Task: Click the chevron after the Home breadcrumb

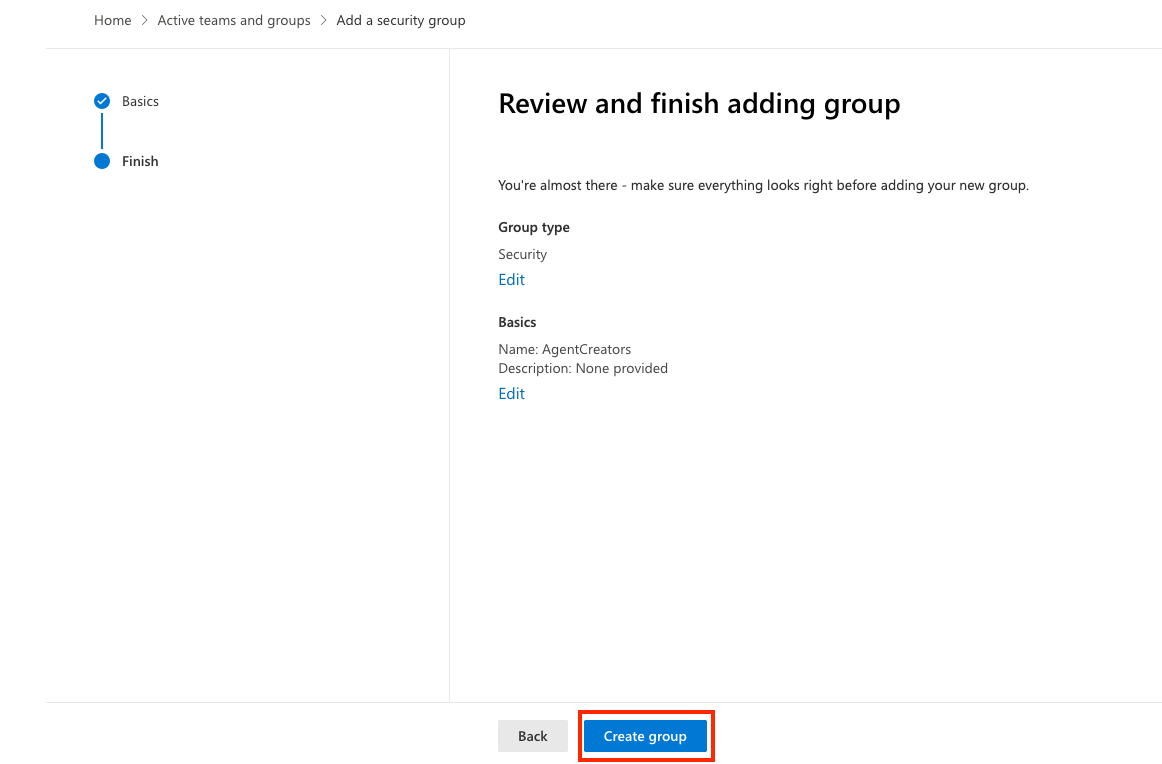Action: (x=145, y=20)
